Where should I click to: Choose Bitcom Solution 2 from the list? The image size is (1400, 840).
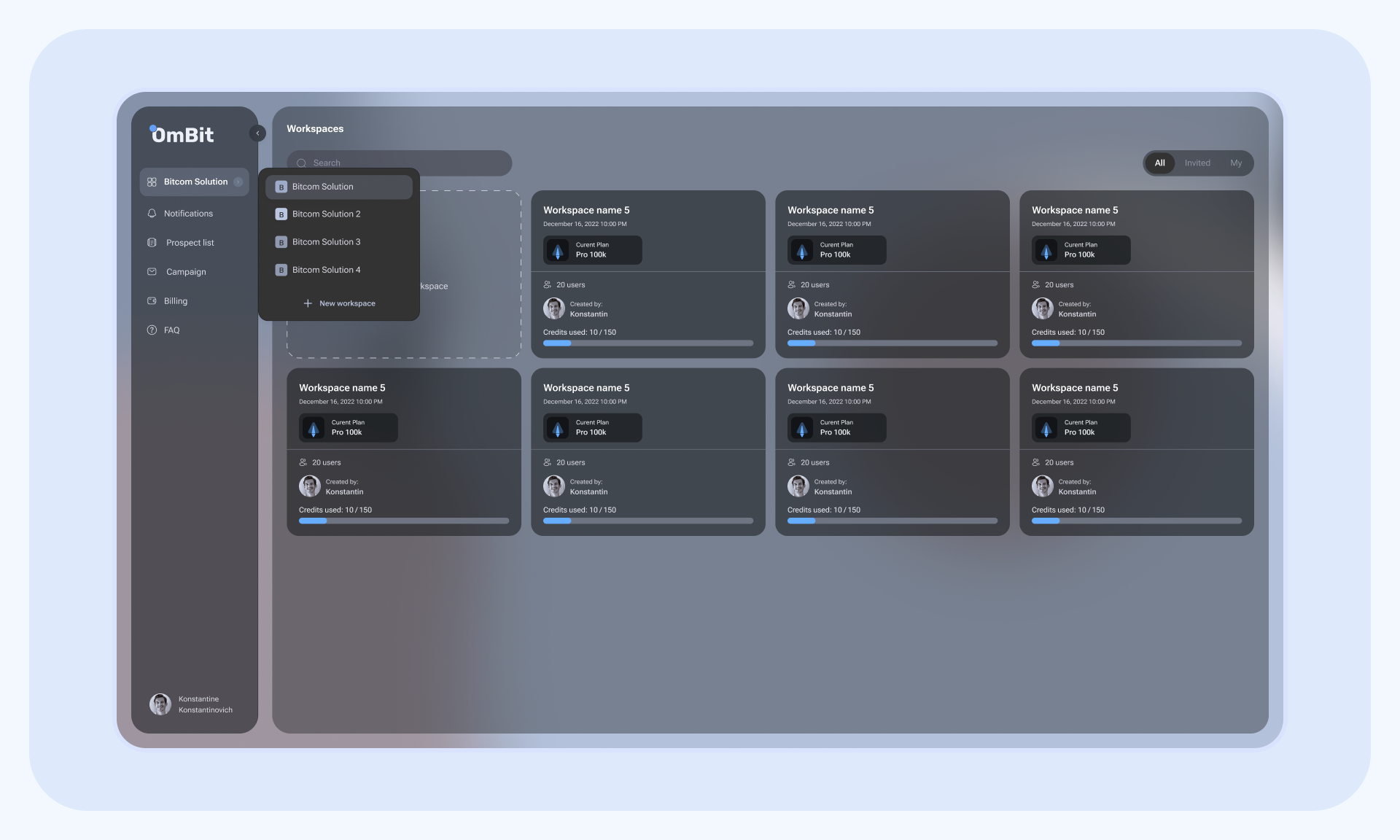326,214
